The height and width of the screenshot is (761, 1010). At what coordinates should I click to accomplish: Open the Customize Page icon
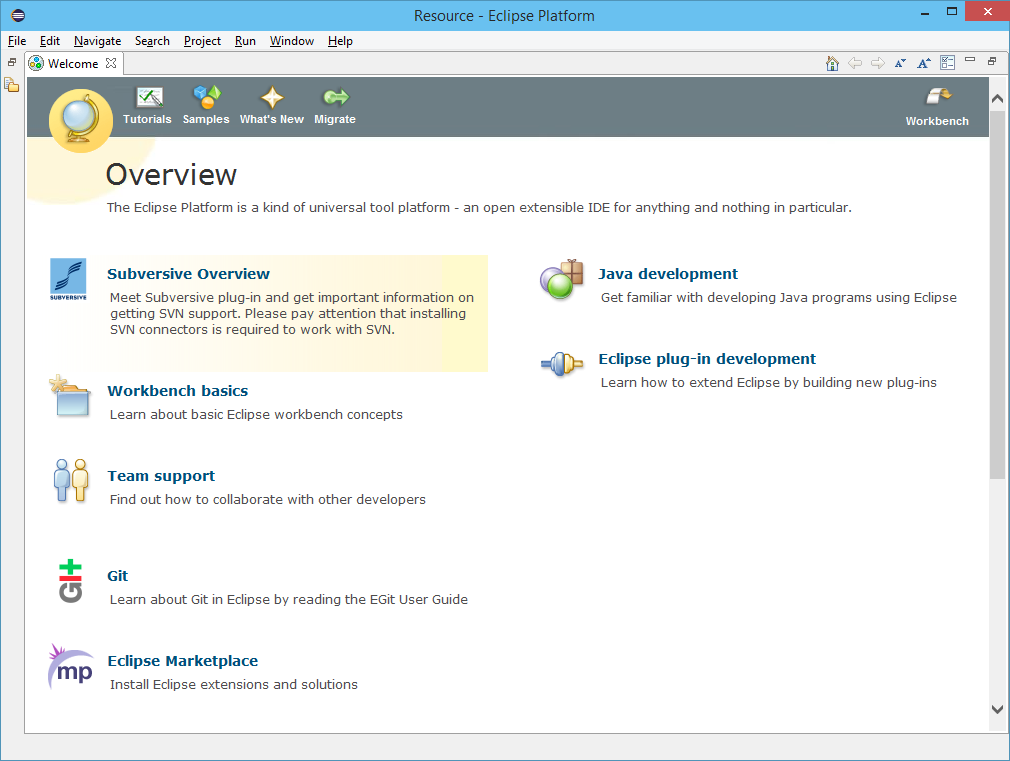click(948, 63)
